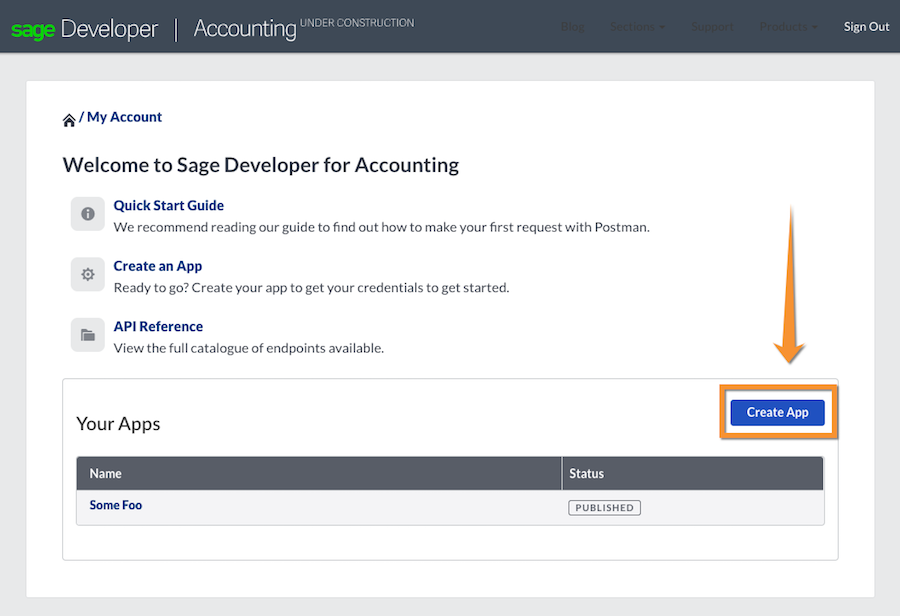Click the Create an App gear icon

88,274
